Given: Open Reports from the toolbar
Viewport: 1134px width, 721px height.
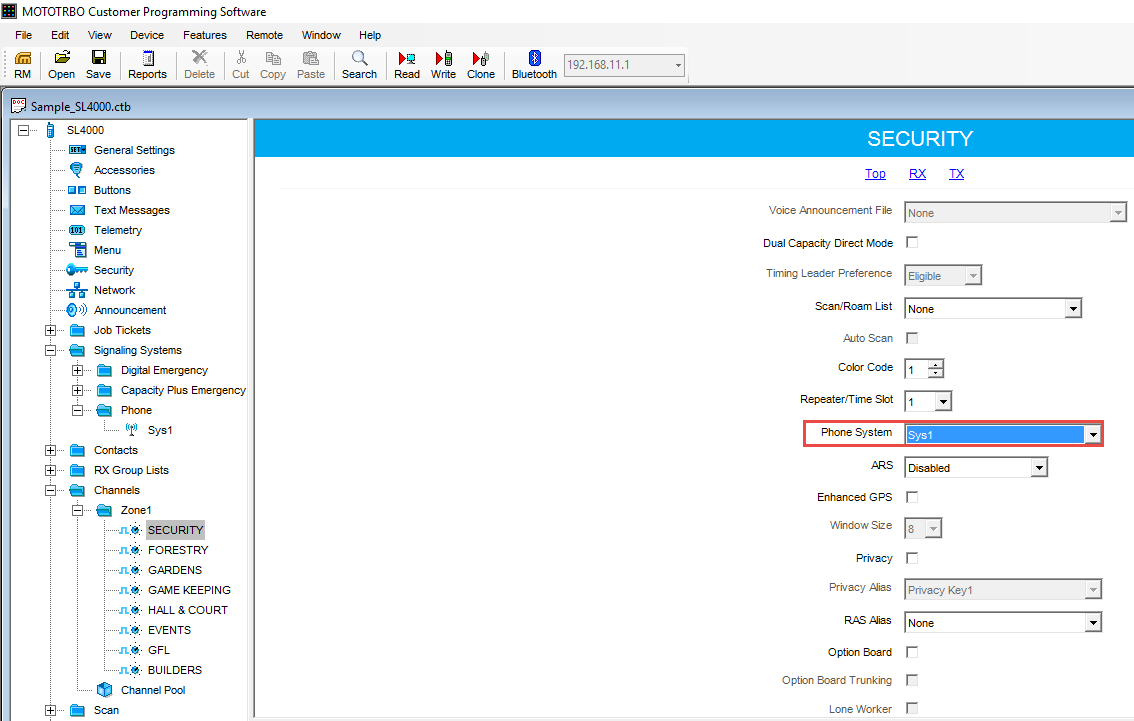Looking at the screenshot, I should 148,64.
